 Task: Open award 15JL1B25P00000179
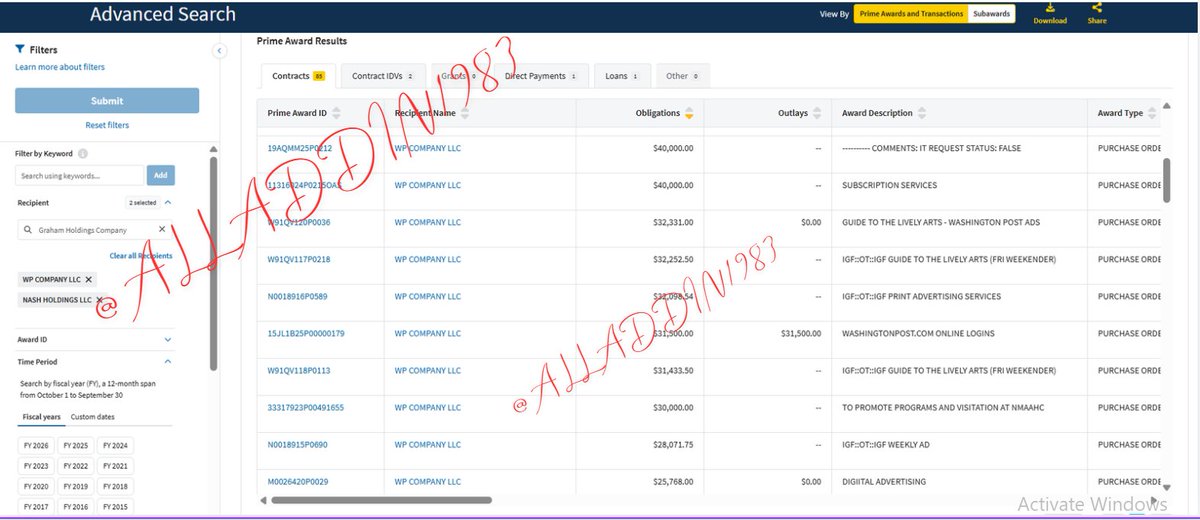(x=306, y=333)
